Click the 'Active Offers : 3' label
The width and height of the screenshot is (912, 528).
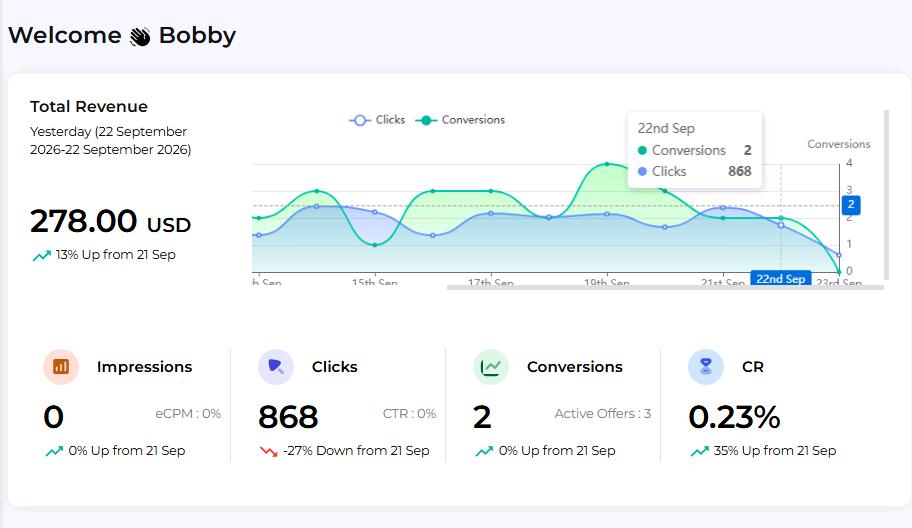(x=603, y=413)
